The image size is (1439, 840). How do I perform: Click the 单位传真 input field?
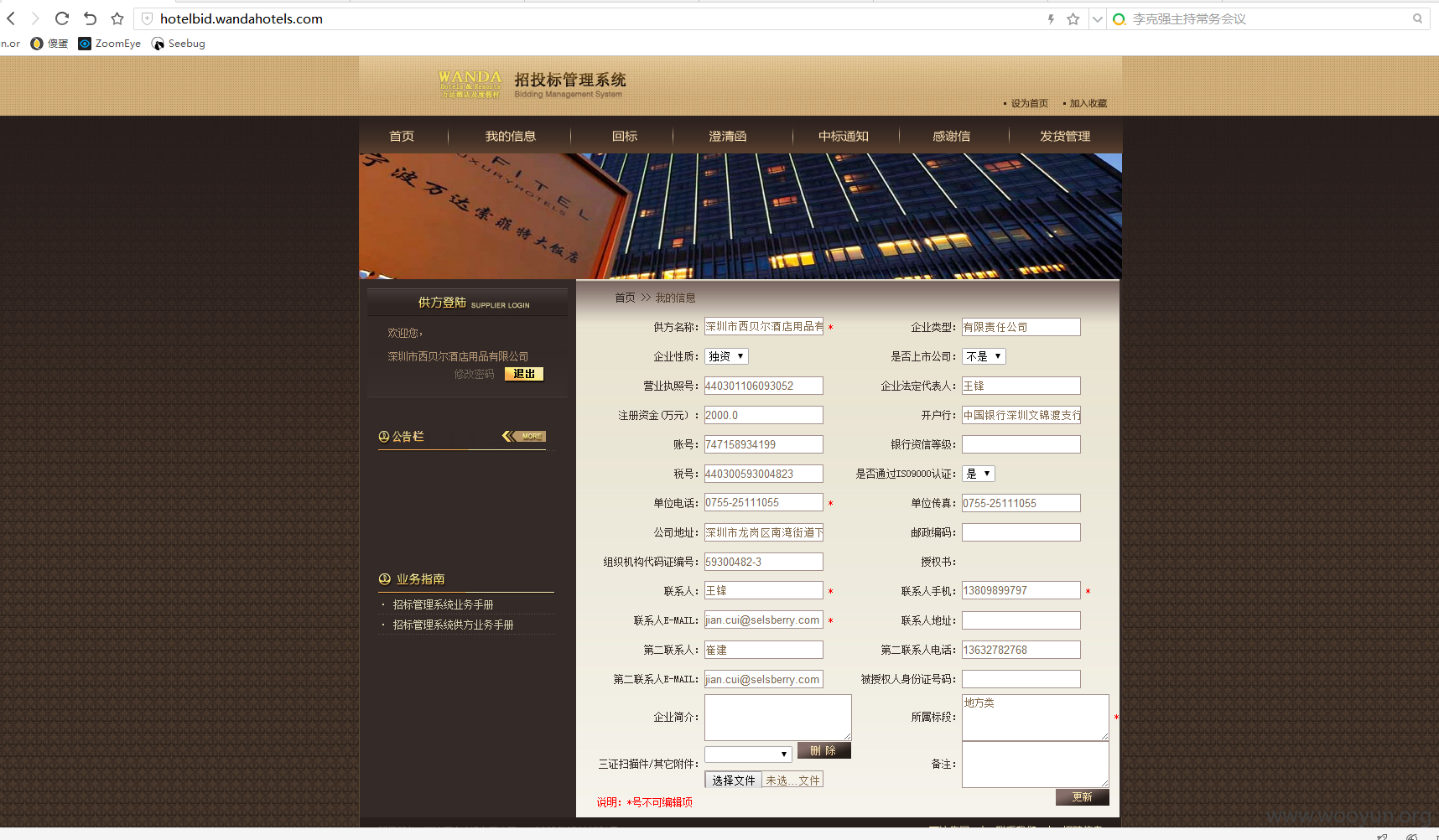[1021, 503]
